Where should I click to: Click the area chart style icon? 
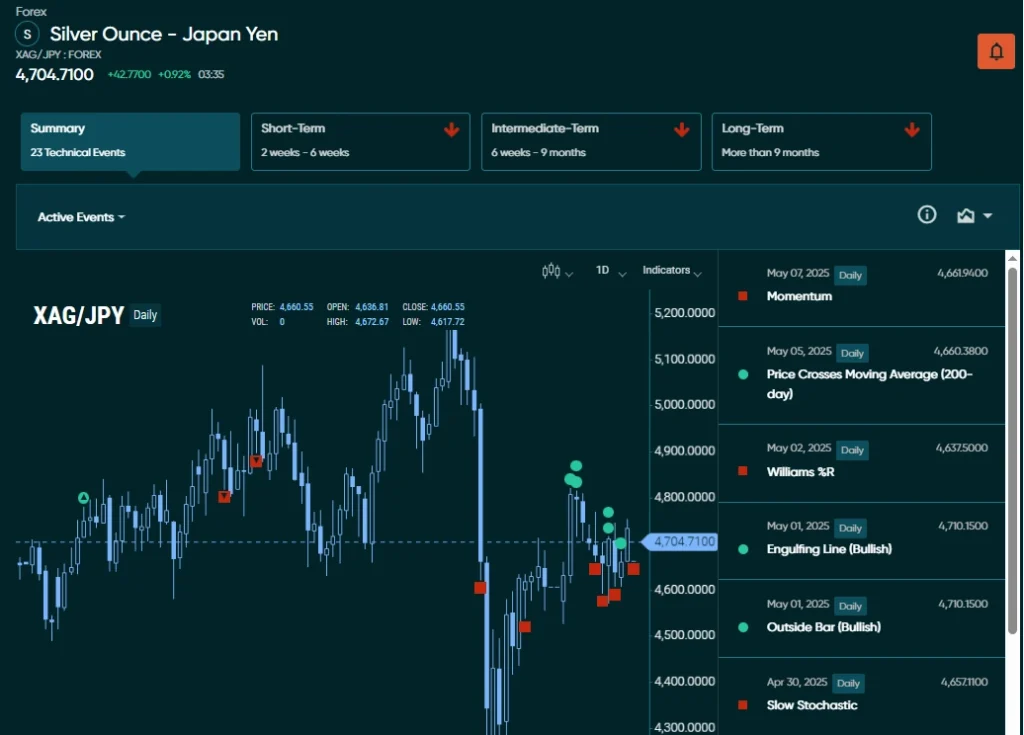tap(966, 214)
